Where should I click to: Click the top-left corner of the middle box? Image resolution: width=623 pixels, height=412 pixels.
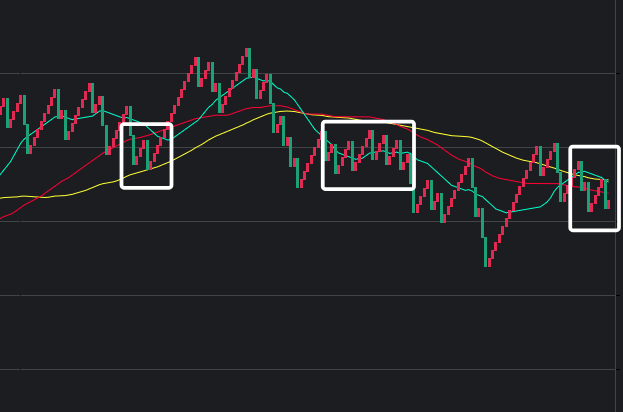323,122
